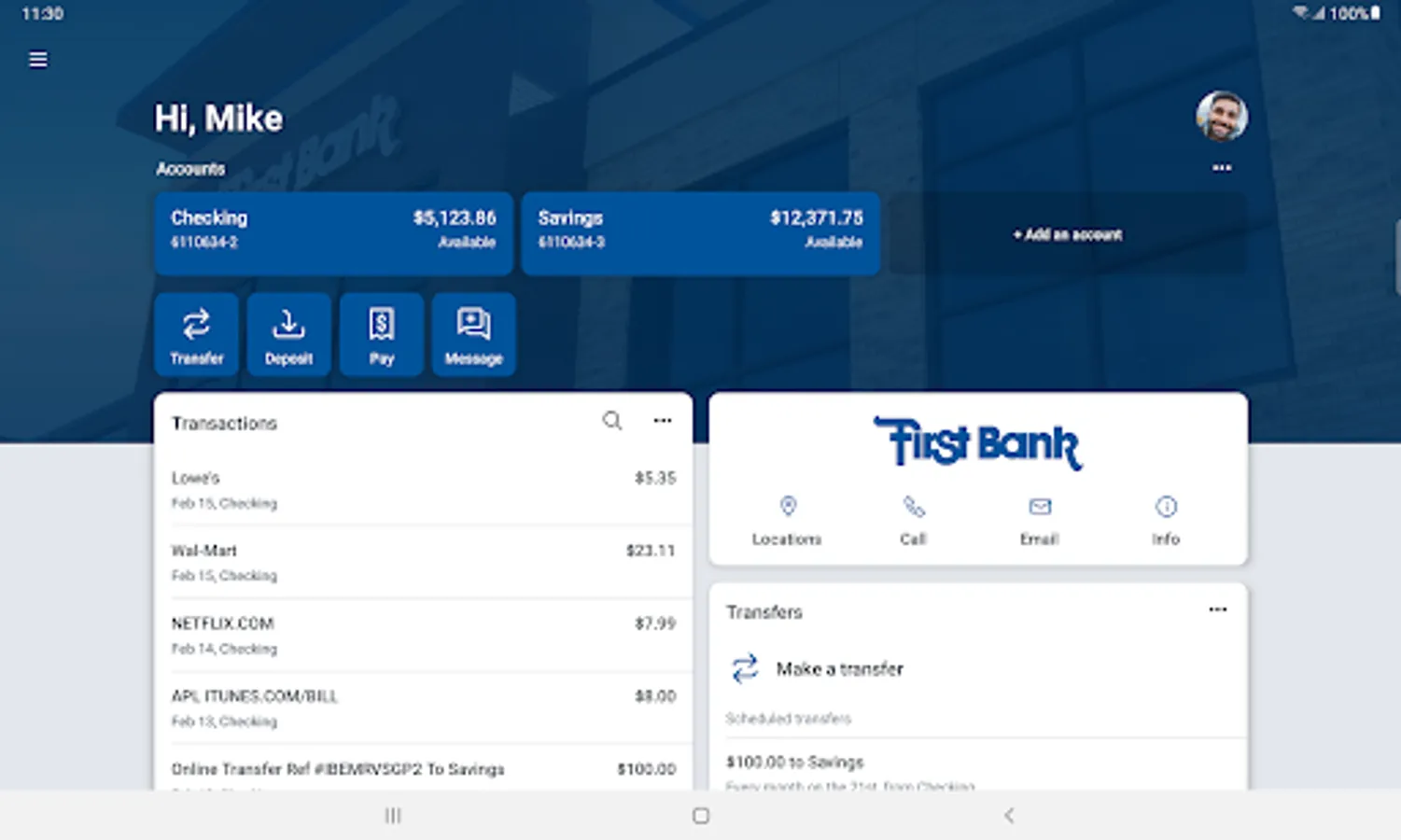This screenshot has height=840, width=1401.
Task: Tap Android recent apps button
Action: (x=393, y=816)
